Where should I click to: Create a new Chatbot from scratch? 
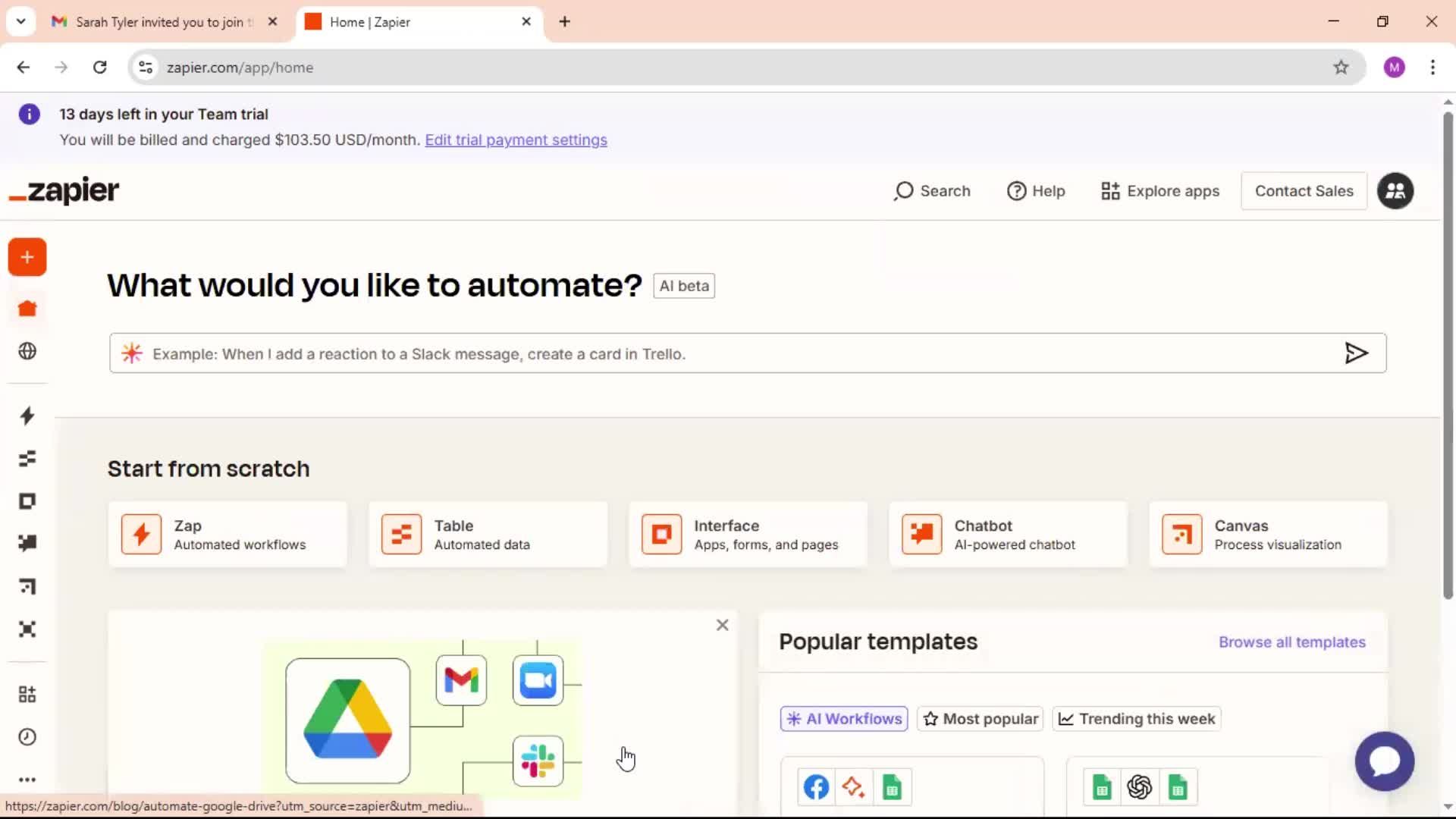click(1008, 535)
